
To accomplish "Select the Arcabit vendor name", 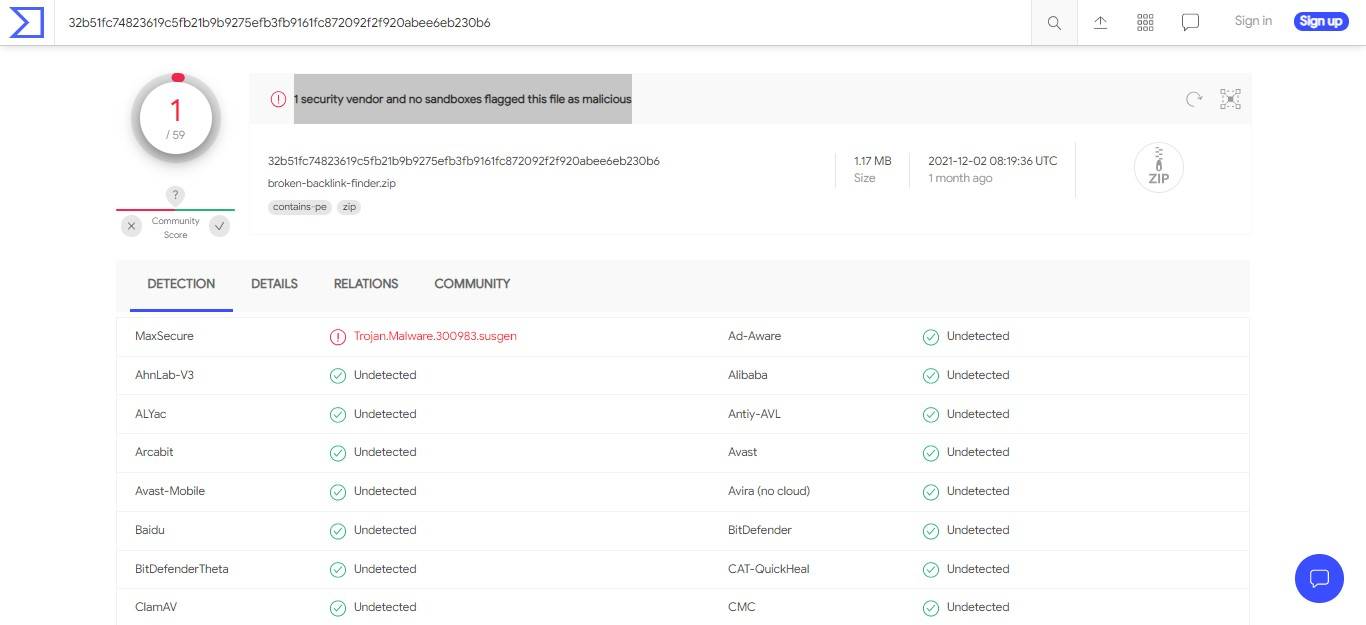I will coord(154,452).
